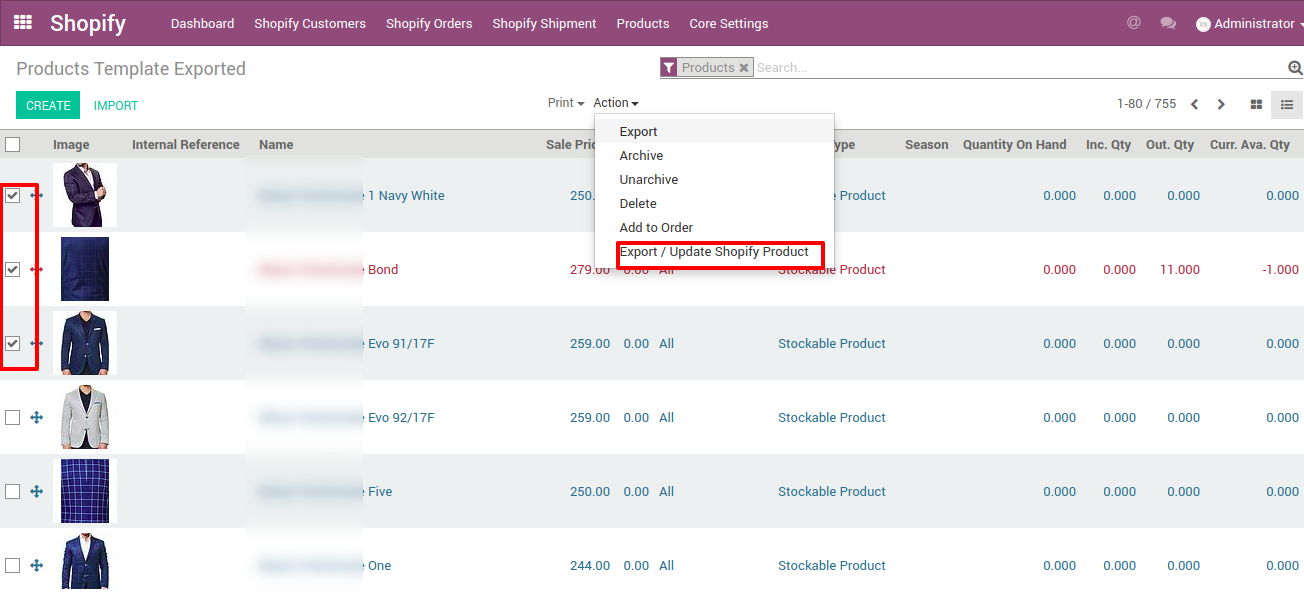1304x615 pixels.
Task: Go to previous page arrow
Action: 1194,104
